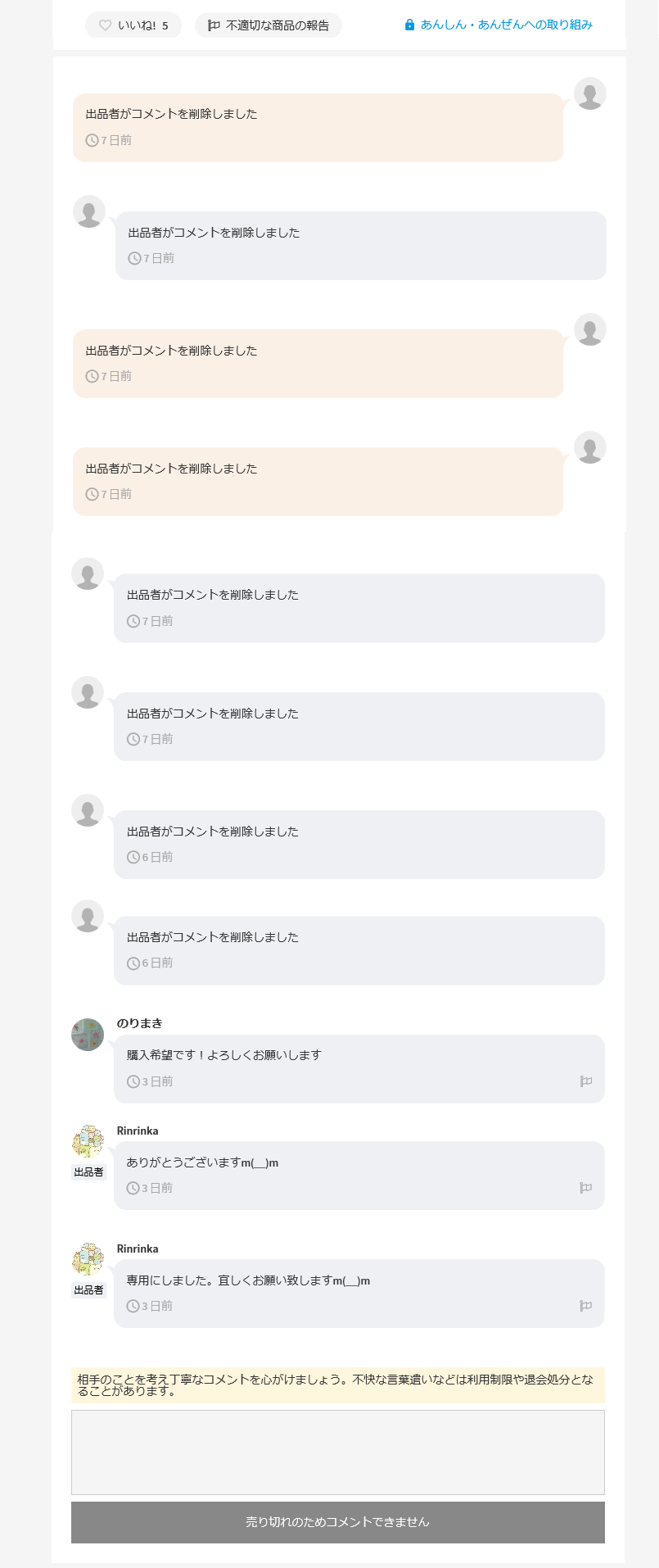Click the lock icon beside あんしん・あんぜん
The width and height of the screenshot is (659, 1568).
pos(409,25)
